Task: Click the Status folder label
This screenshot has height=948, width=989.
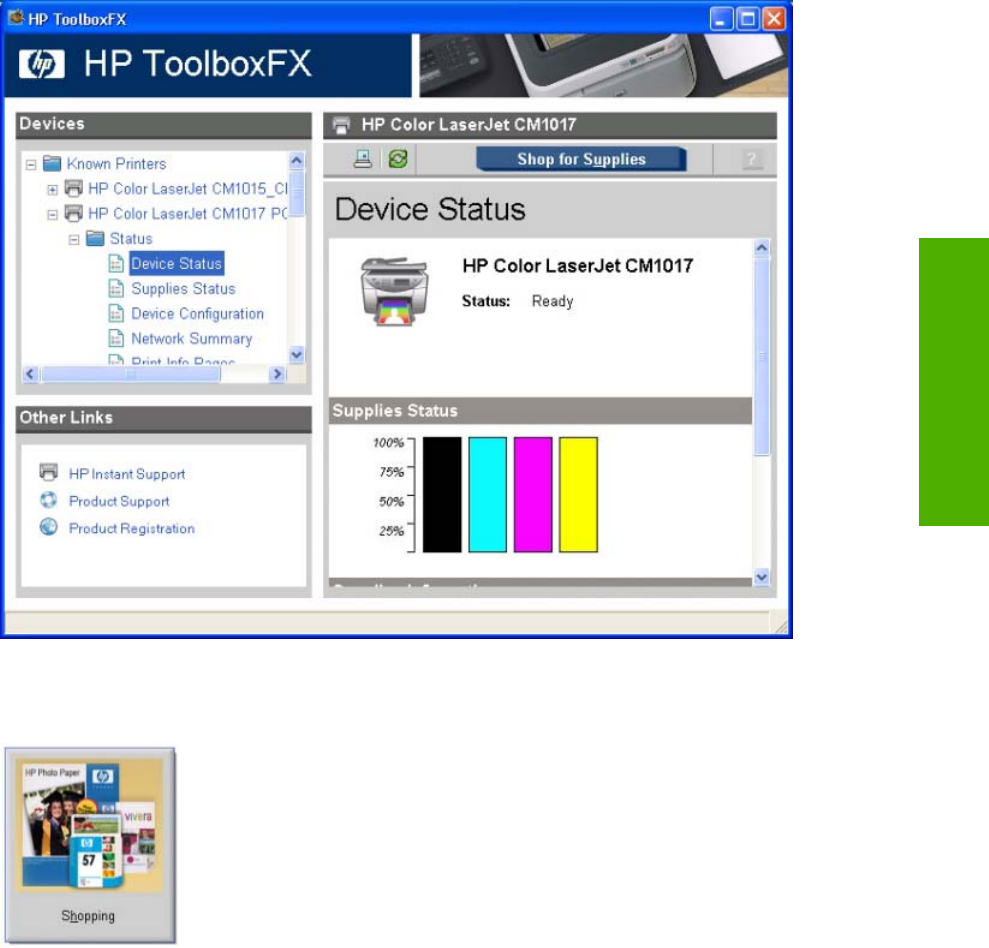Action: pos(131,239)
